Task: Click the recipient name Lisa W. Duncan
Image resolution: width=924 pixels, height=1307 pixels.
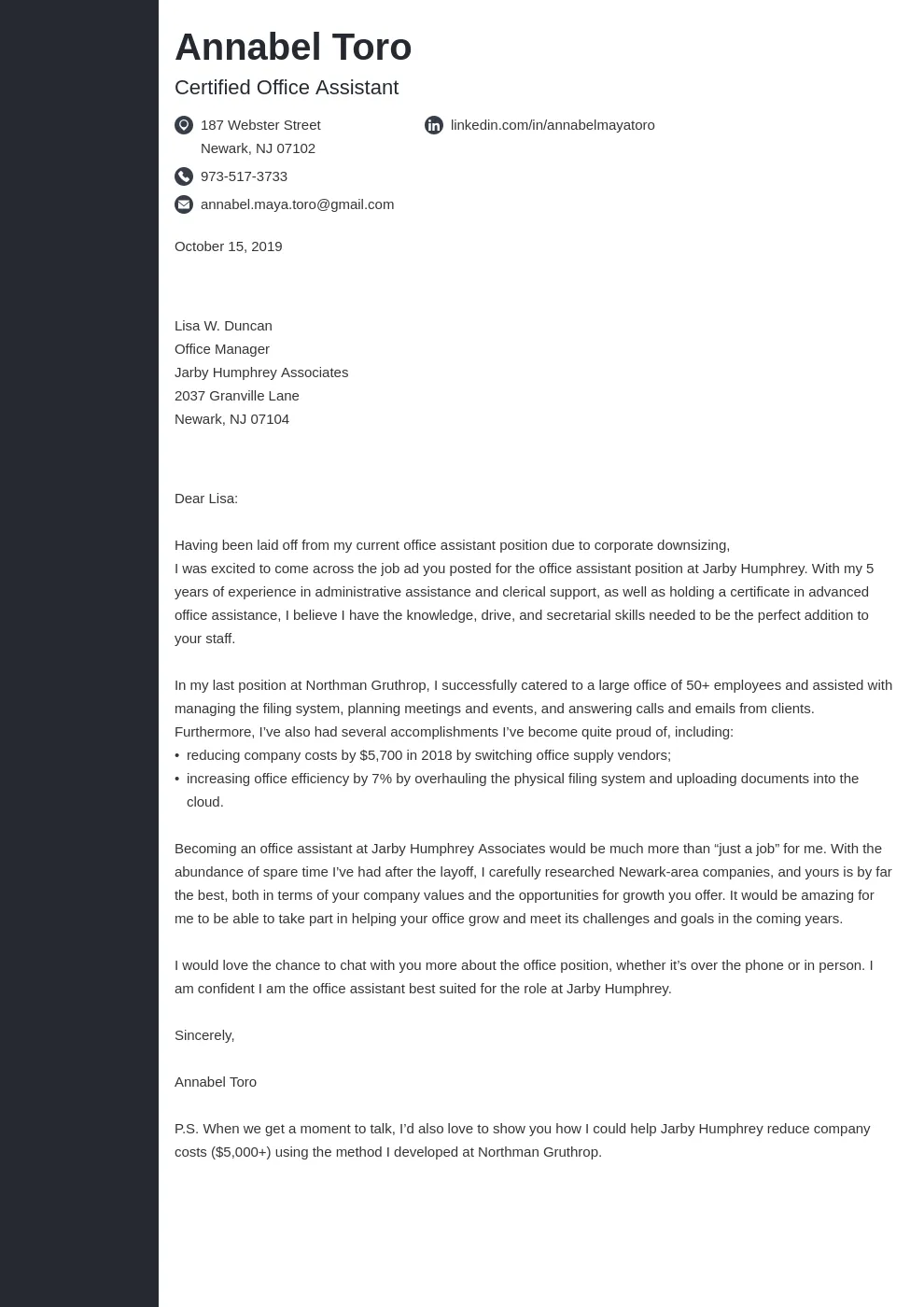Action: click(x=223, y=326)
